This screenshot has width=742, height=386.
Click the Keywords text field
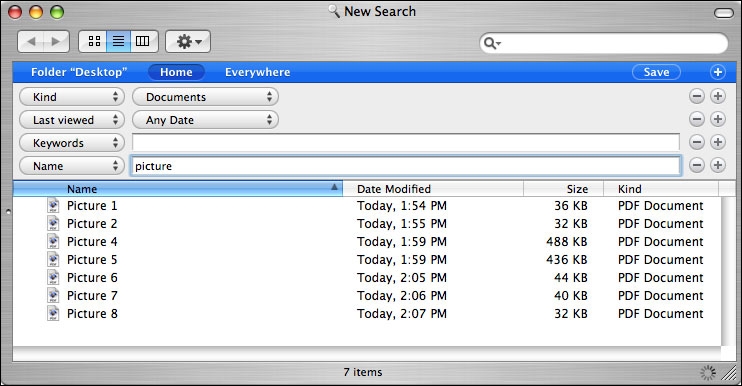[x=406, y=142]
